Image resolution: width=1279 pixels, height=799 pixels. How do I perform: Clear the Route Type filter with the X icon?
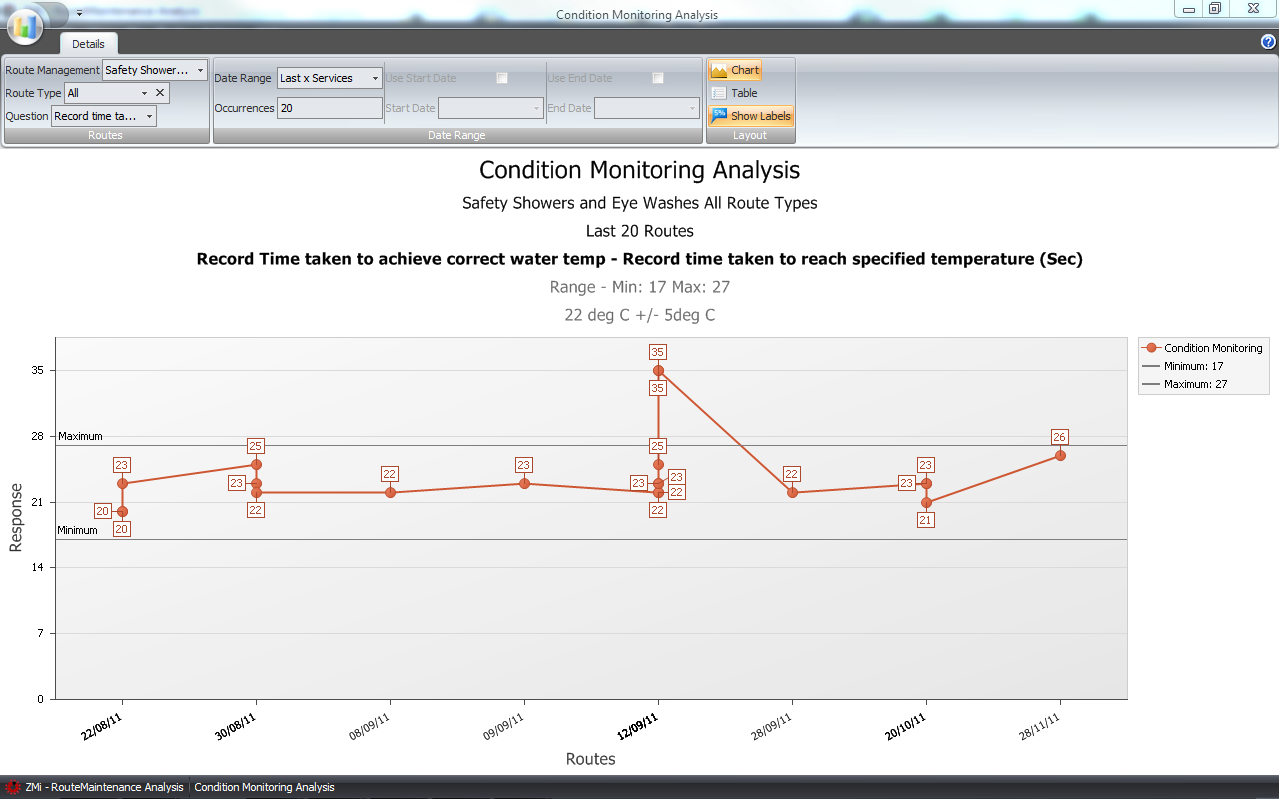(x=158, y=91)
